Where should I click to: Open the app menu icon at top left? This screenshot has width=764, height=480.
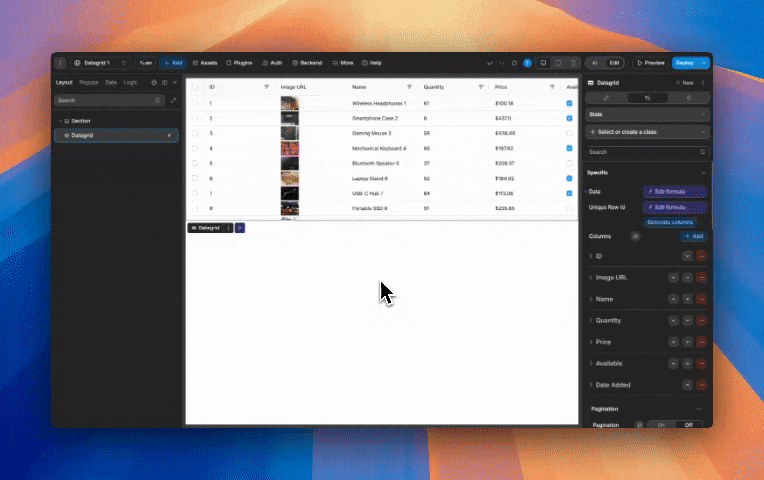point(60,63)
